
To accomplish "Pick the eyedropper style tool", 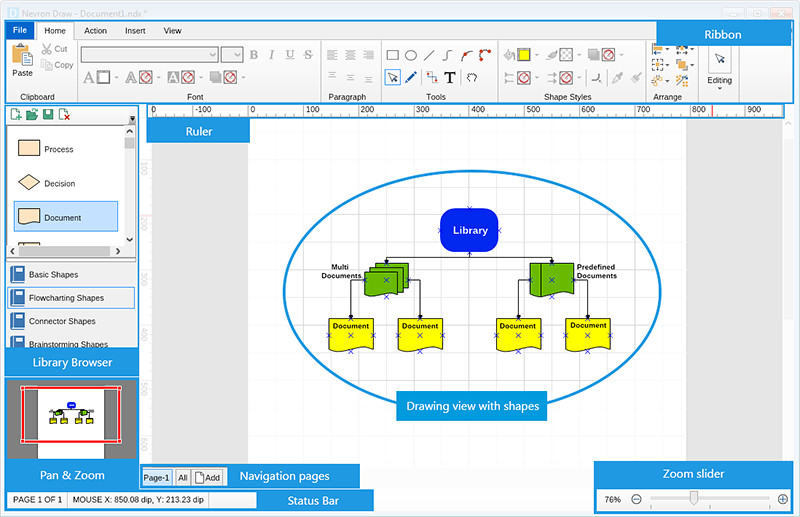I will (617, 78).
